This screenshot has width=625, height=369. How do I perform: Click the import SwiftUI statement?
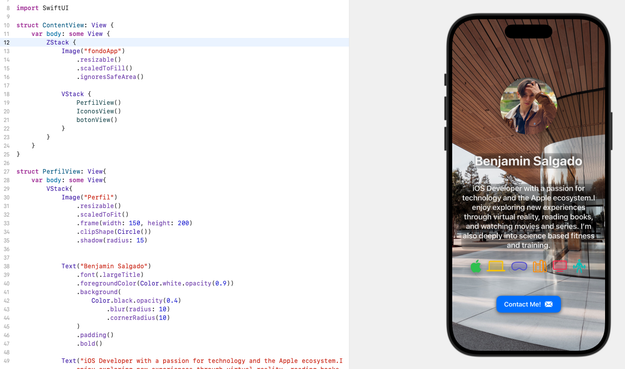coord(42,8)
